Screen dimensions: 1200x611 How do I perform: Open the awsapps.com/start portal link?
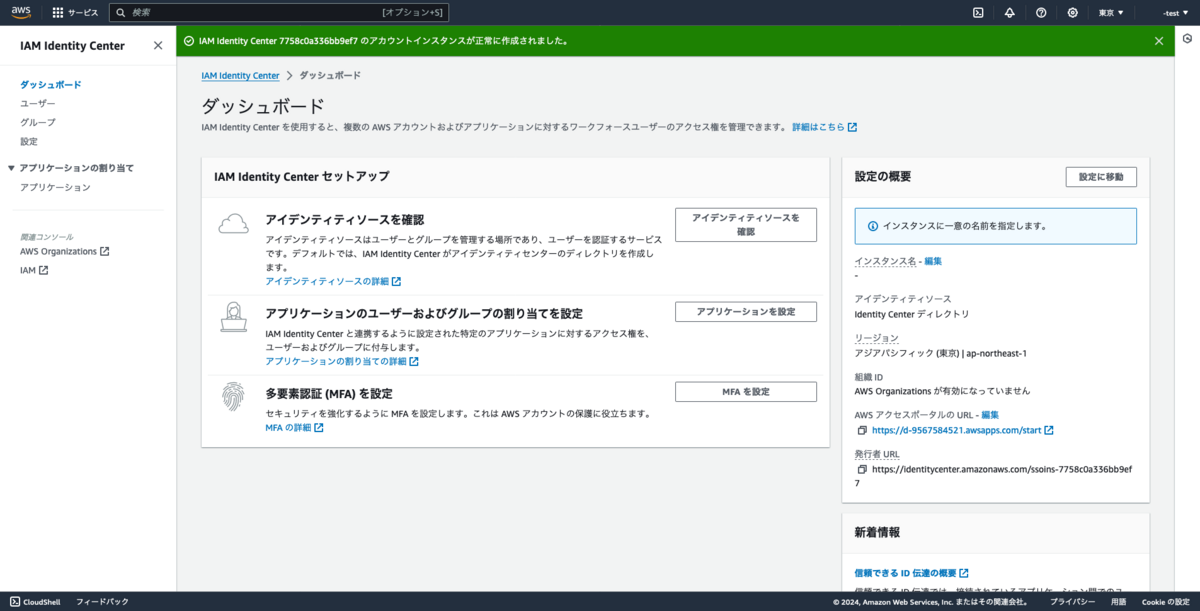tap(963, 430)
